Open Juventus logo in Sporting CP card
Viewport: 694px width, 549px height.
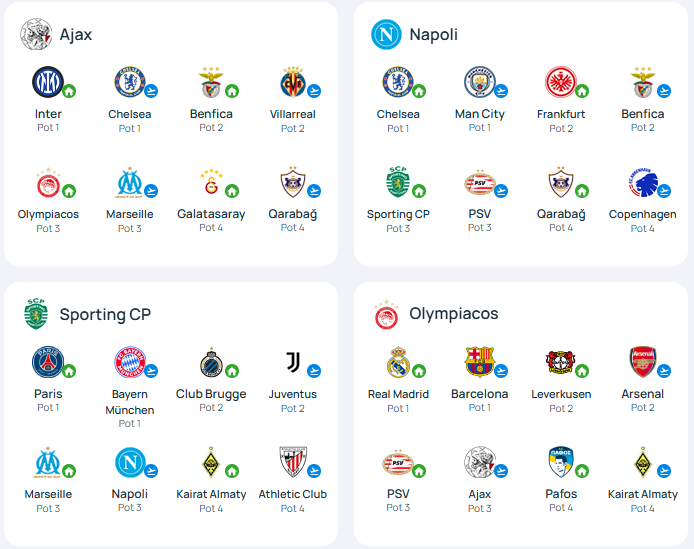293,362
